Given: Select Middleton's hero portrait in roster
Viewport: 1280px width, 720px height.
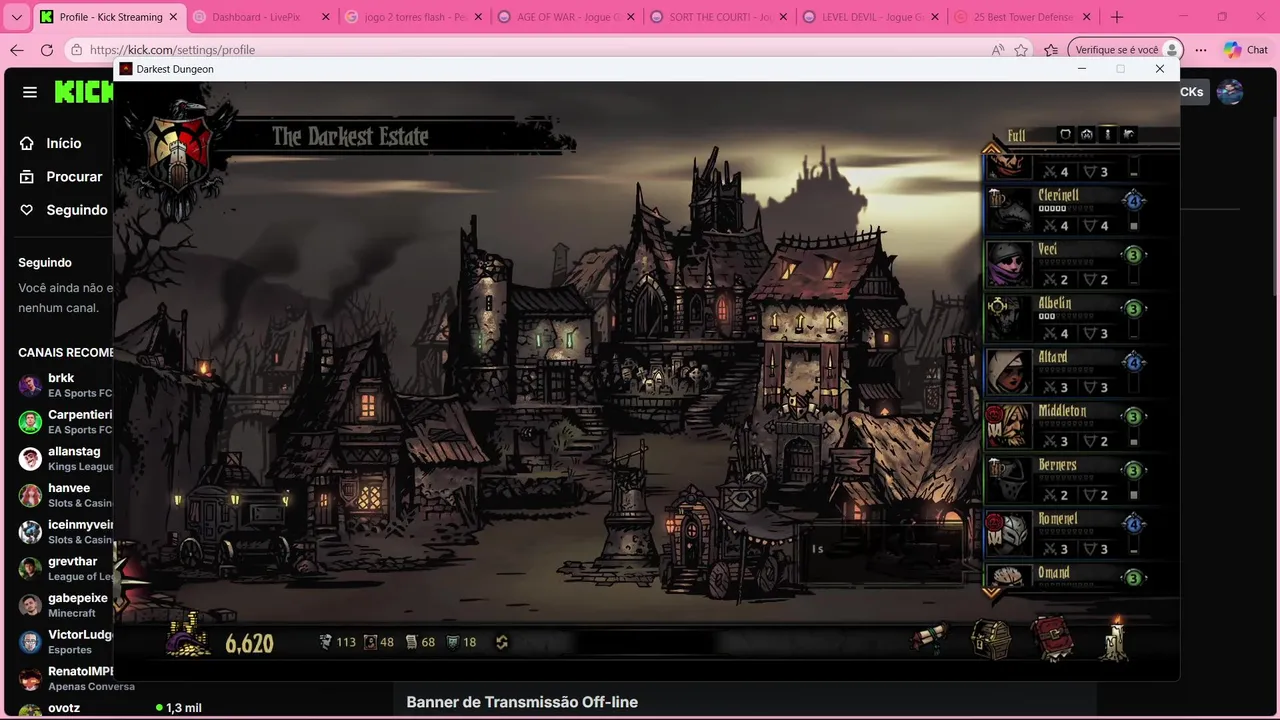Looking at the screenshot, I should tap(1009, 426).
